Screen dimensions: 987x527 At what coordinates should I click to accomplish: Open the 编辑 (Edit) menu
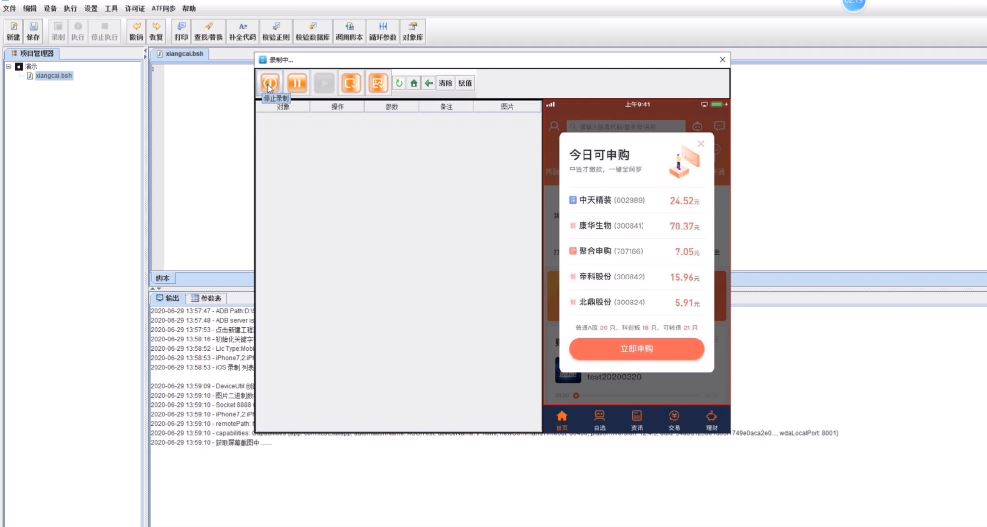click(x=30, y=8)
